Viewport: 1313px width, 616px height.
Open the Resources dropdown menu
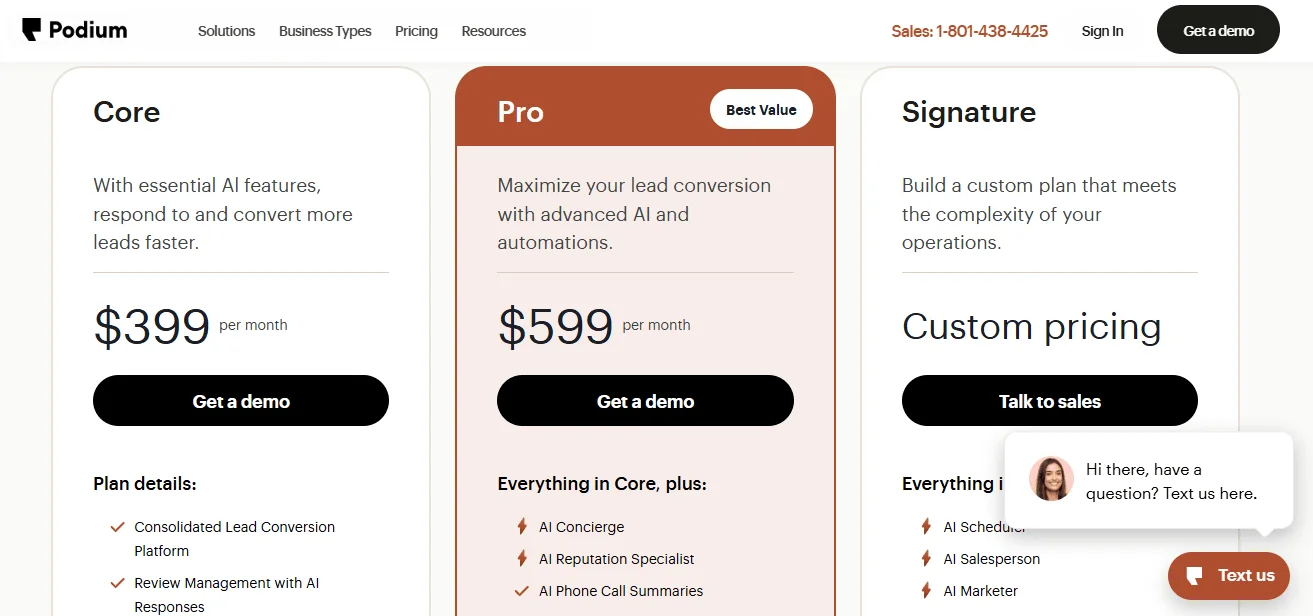tap(493, 31)
